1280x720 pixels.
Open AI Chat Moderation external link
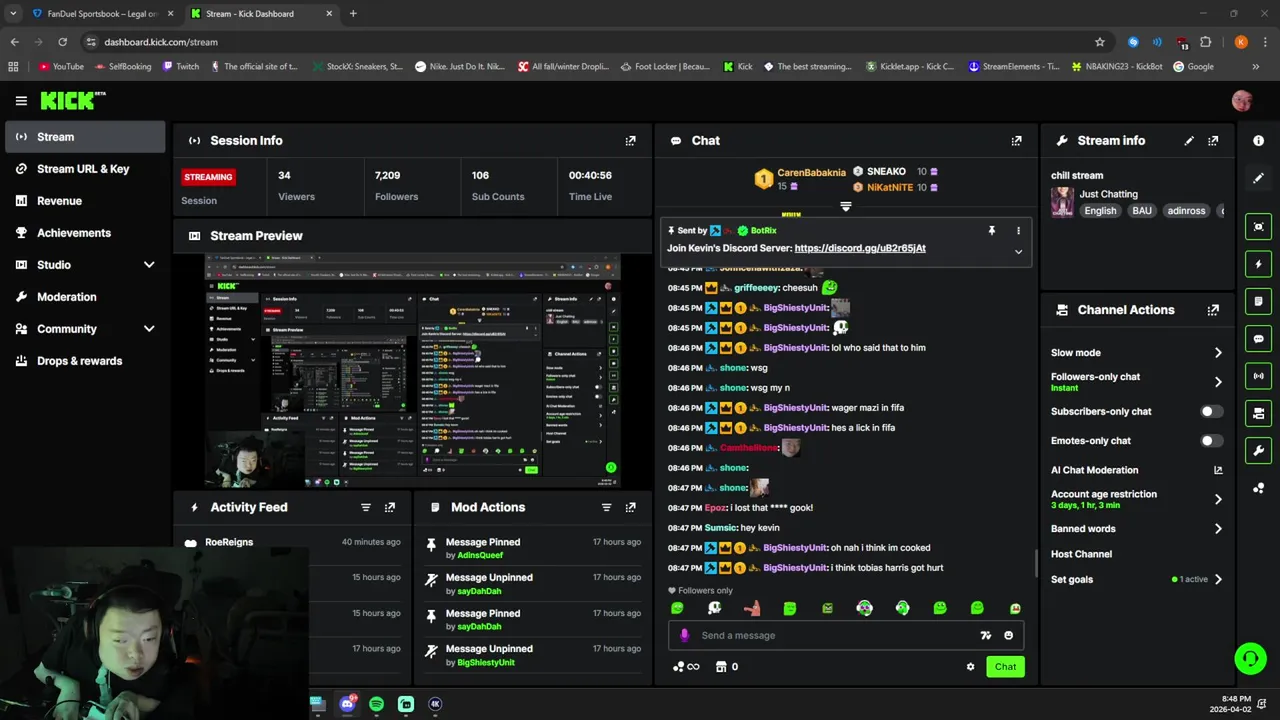pyautogui.click(x=1218, y=470)
